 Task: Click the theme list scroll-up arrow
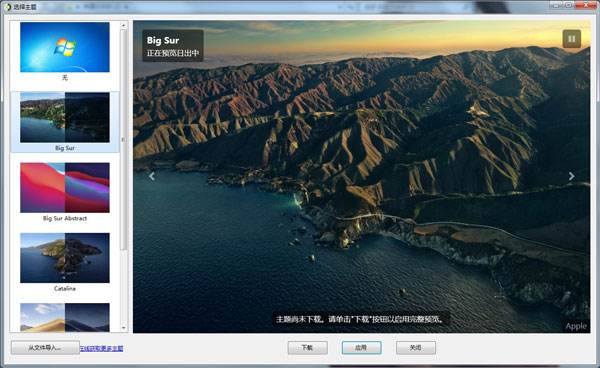(123, 25)
